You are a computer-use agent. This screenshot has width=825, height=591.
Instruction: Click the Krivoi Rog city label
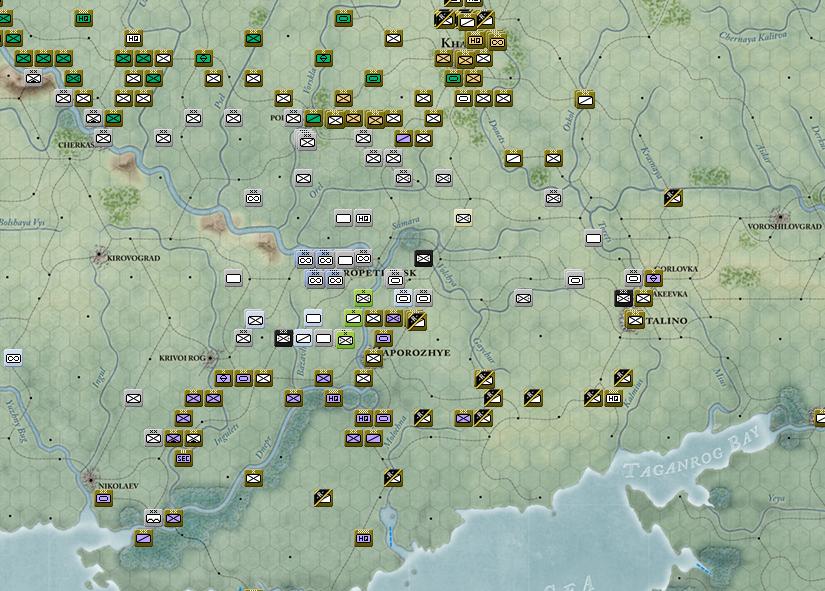click(182, 358)
